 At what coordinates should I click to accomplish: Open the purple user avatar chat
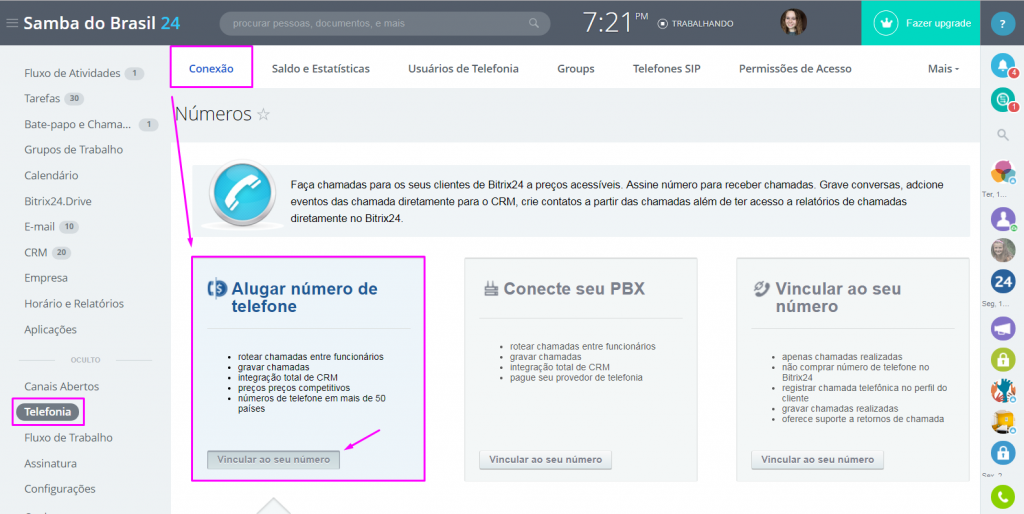1002,219
